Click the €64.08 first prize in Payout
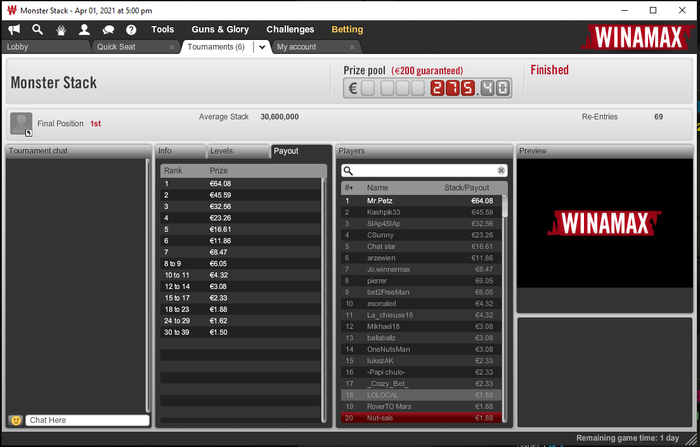The height and width of the screenshot is (447, 700). pos(221,184)
